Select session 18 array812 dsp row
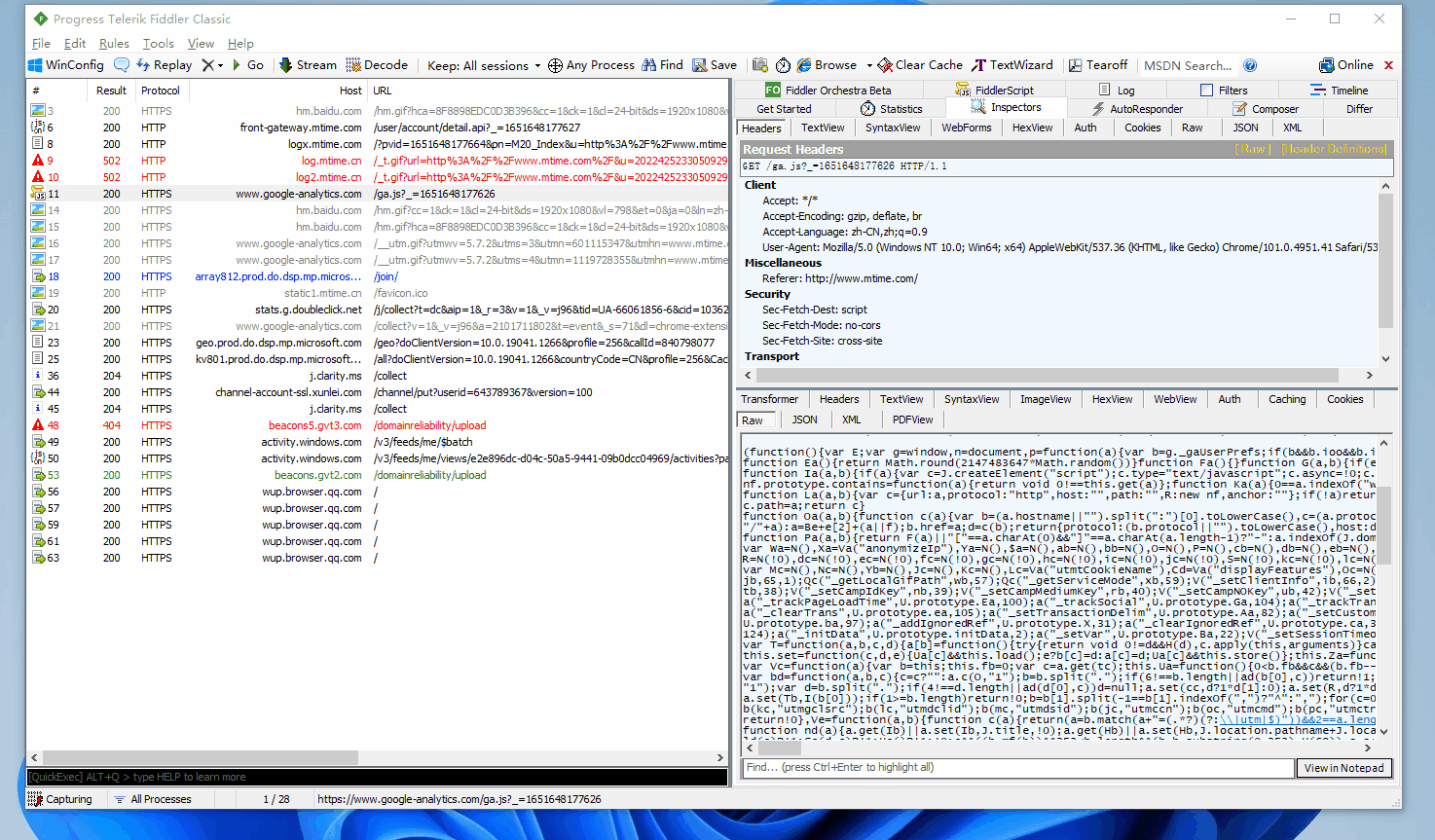The height and width of the screenshot is (840, 1435). [x=378, y=276]
